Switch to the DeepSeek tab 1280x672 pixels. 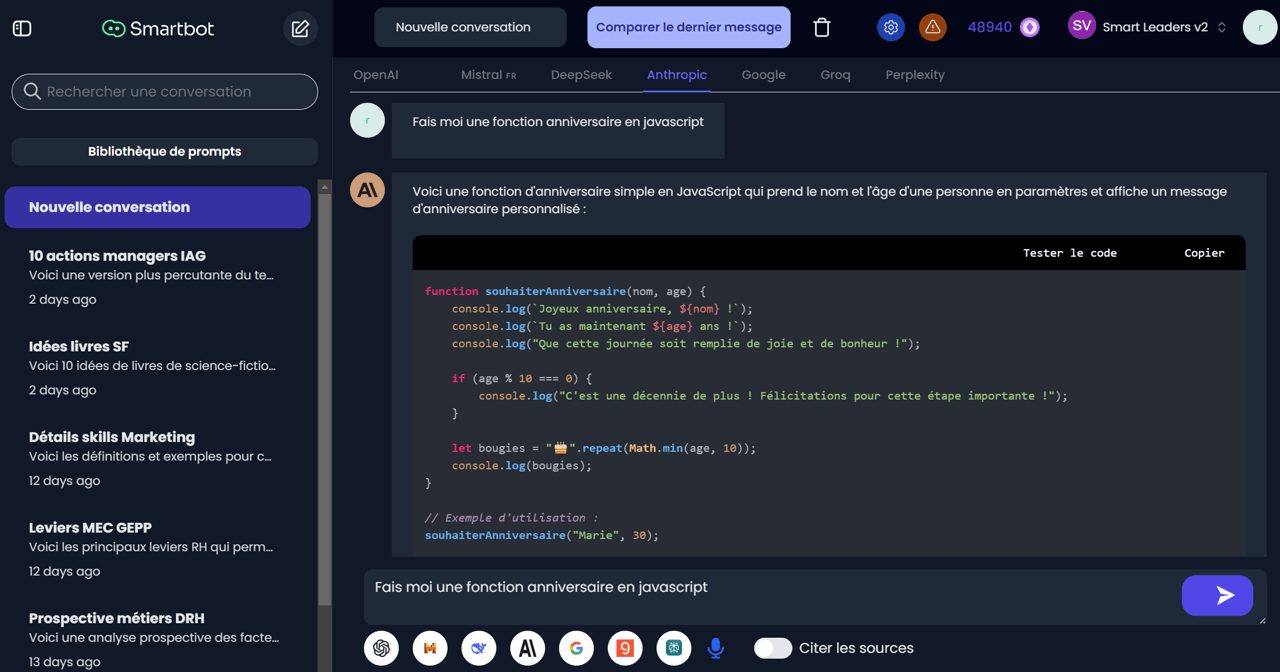581,75
